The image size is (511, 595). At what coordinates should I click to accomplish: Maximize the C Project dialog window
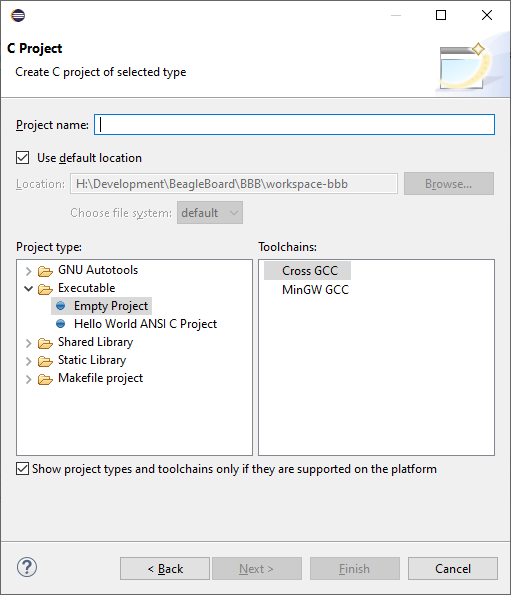coord(441,15)
